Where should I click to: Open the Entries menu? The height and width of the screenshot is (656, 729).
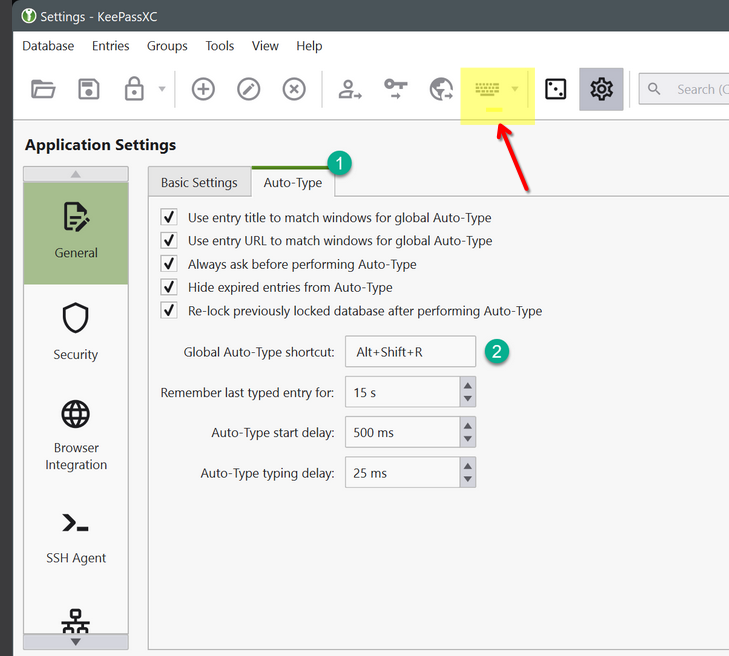coord(111,46)
